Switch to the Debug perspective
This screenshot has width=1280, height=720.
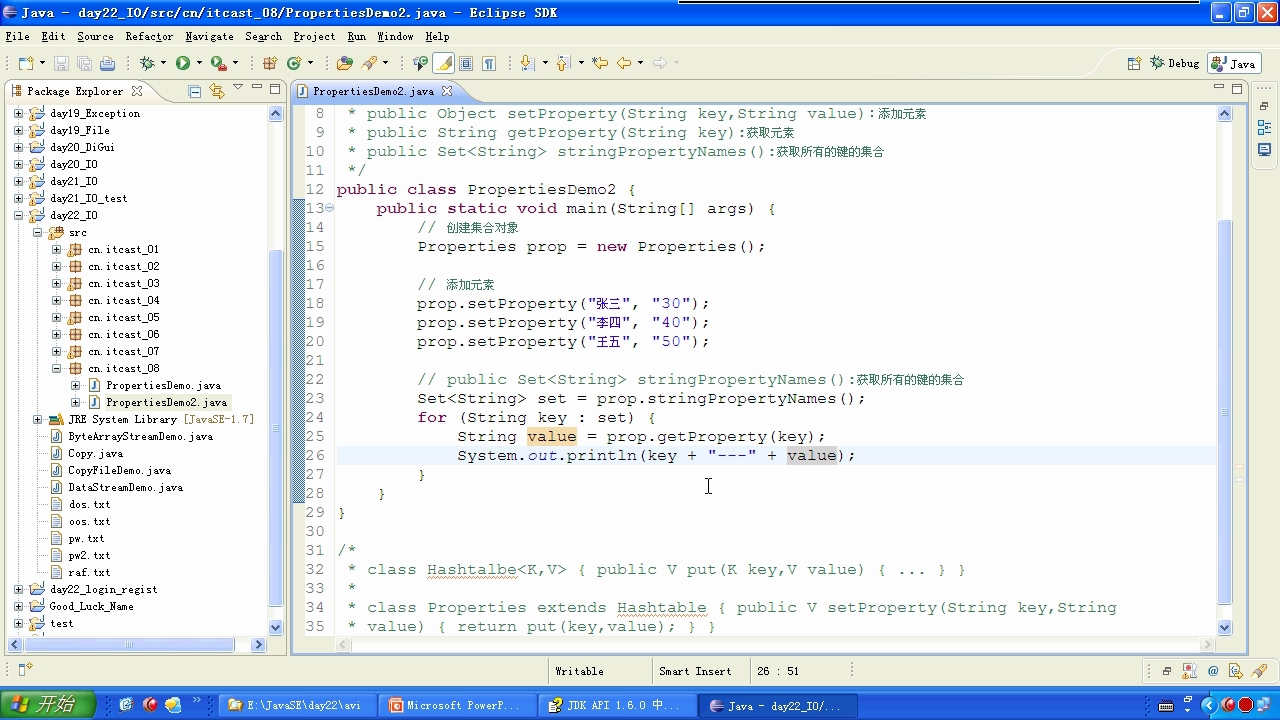point(1175,63)
